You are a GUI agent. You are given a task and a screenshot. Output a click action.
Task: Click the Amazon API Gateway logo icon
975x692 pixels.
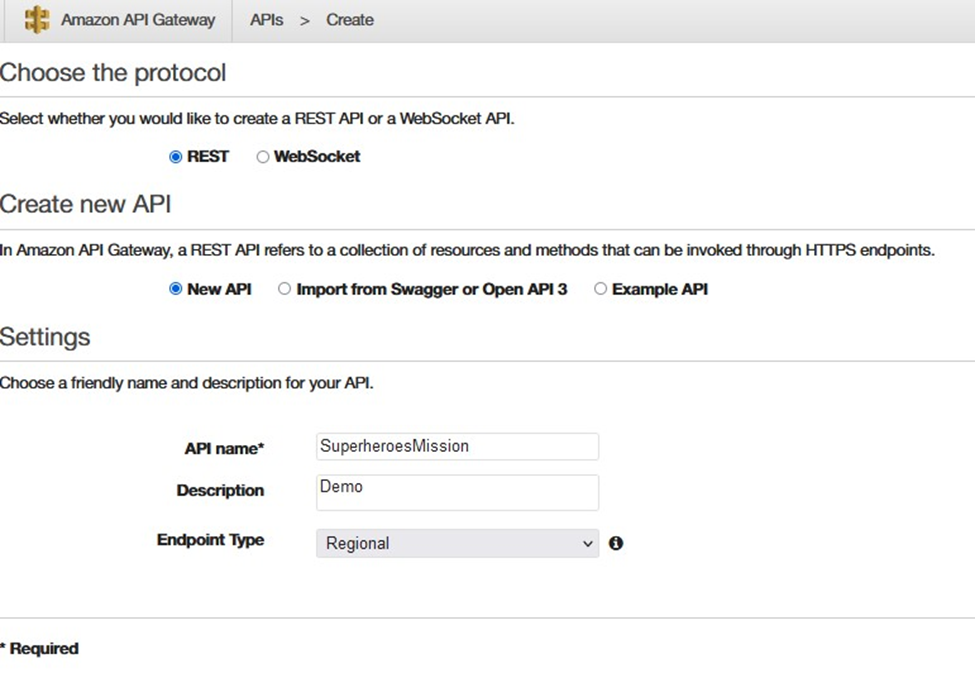[x=37, y=19]
